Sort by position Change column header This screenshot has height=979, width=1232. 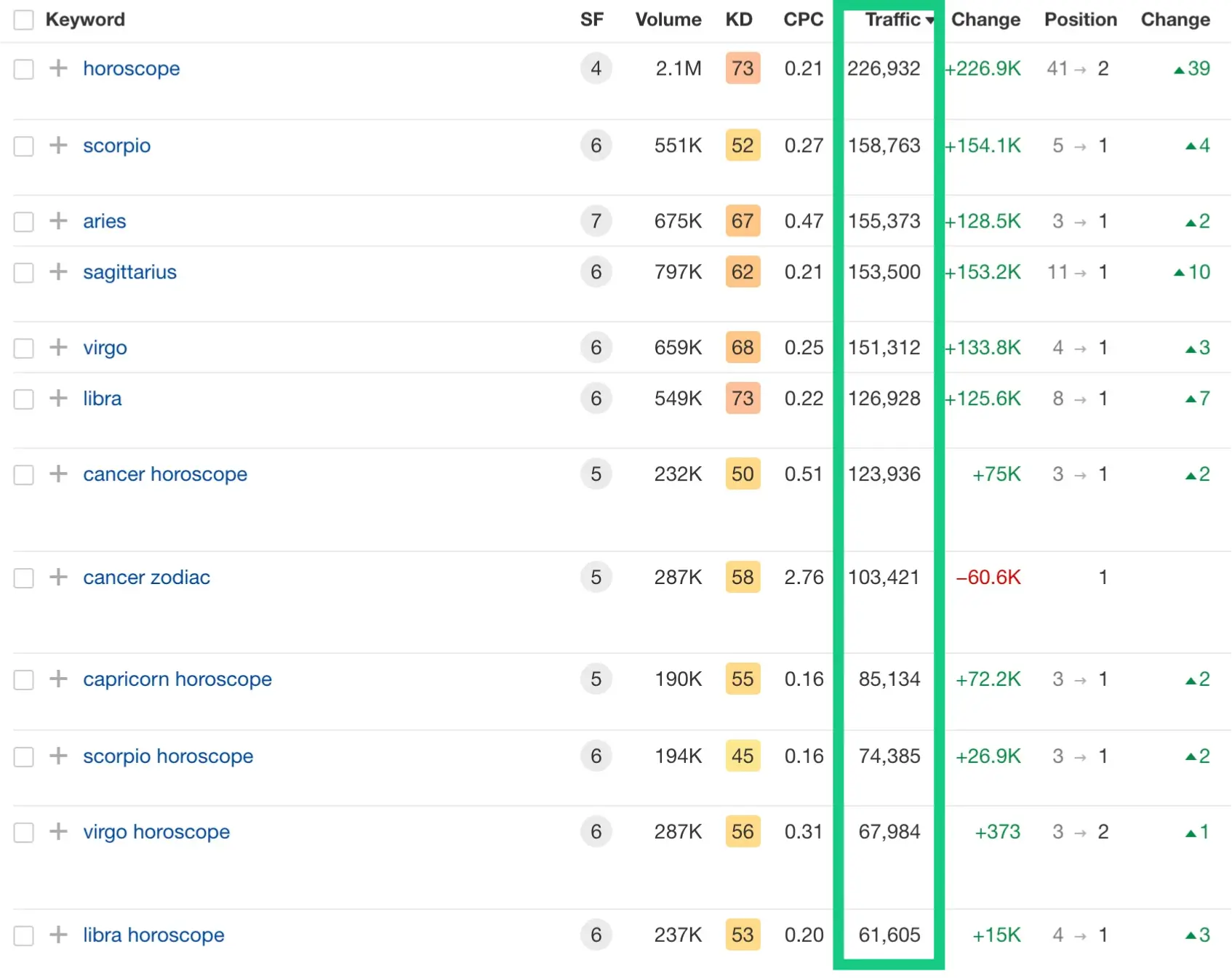click(1175, 20)
